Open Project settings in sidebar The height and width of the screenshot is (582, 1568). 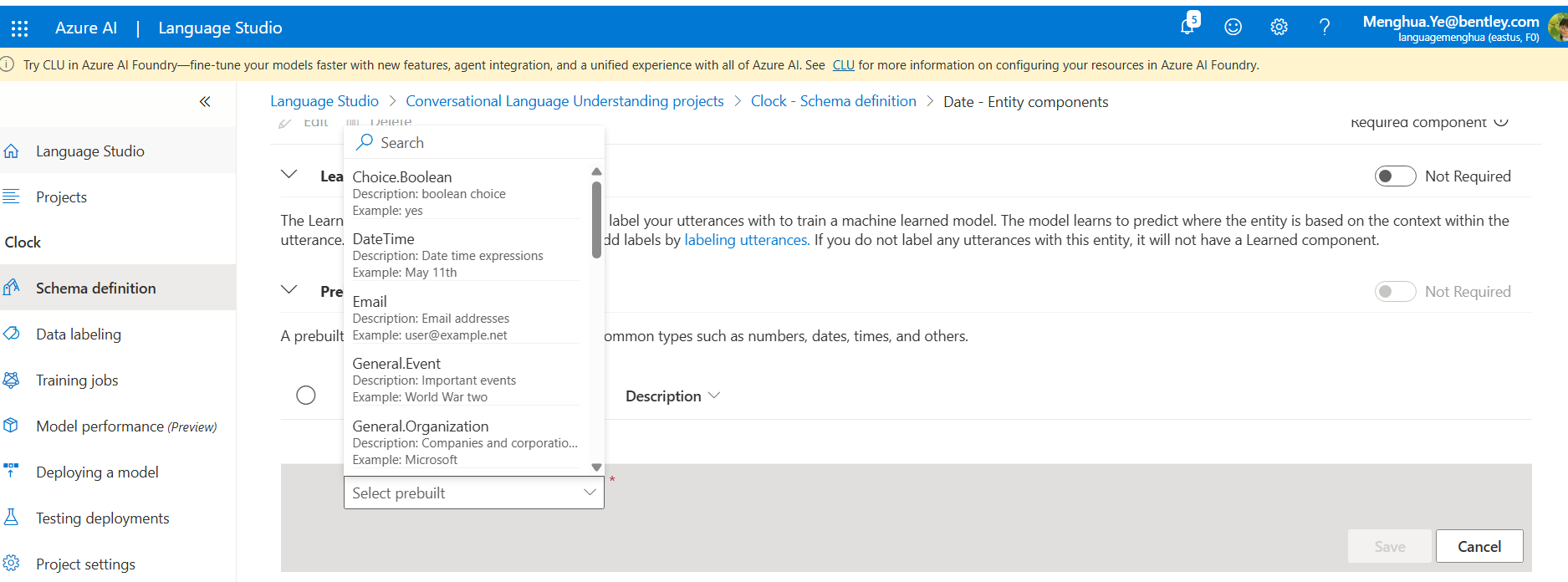[118, 564]
